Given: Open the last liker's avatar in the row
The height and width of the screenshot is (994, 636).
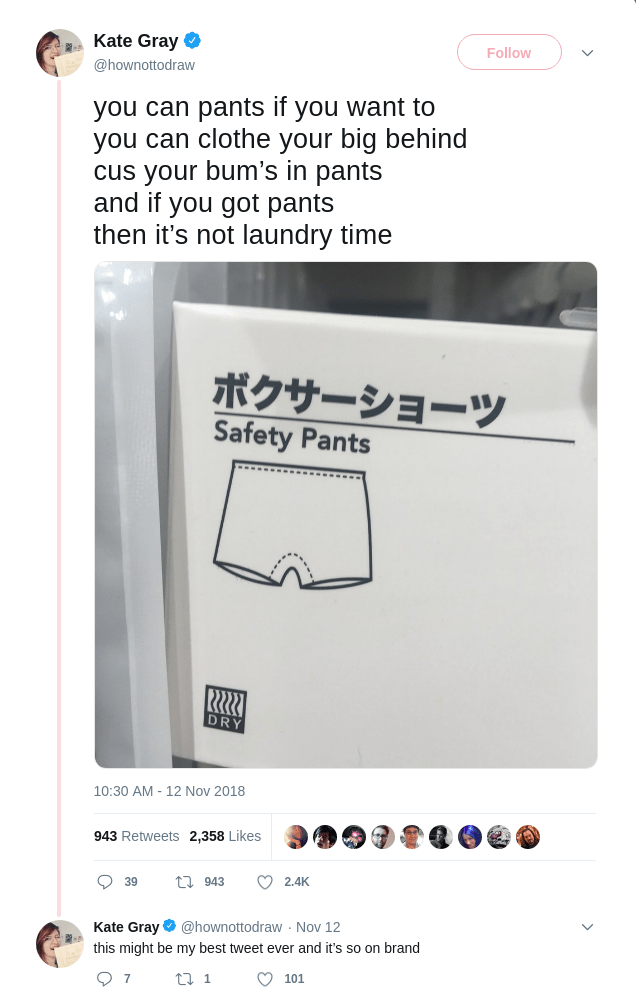Looking at the screenshot, I should tap(528, 837).
